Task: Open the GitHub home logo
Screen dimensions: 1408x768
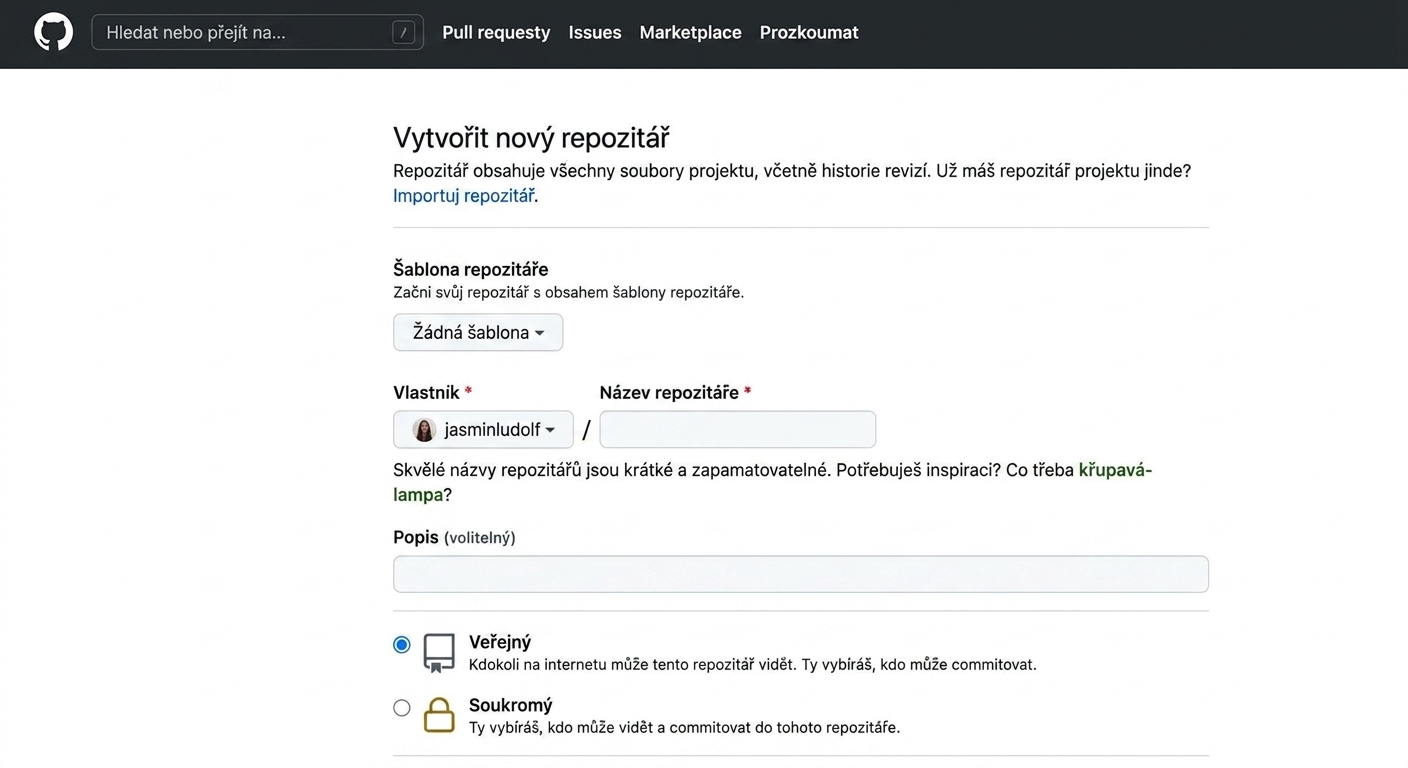Action: click(53, 32)
